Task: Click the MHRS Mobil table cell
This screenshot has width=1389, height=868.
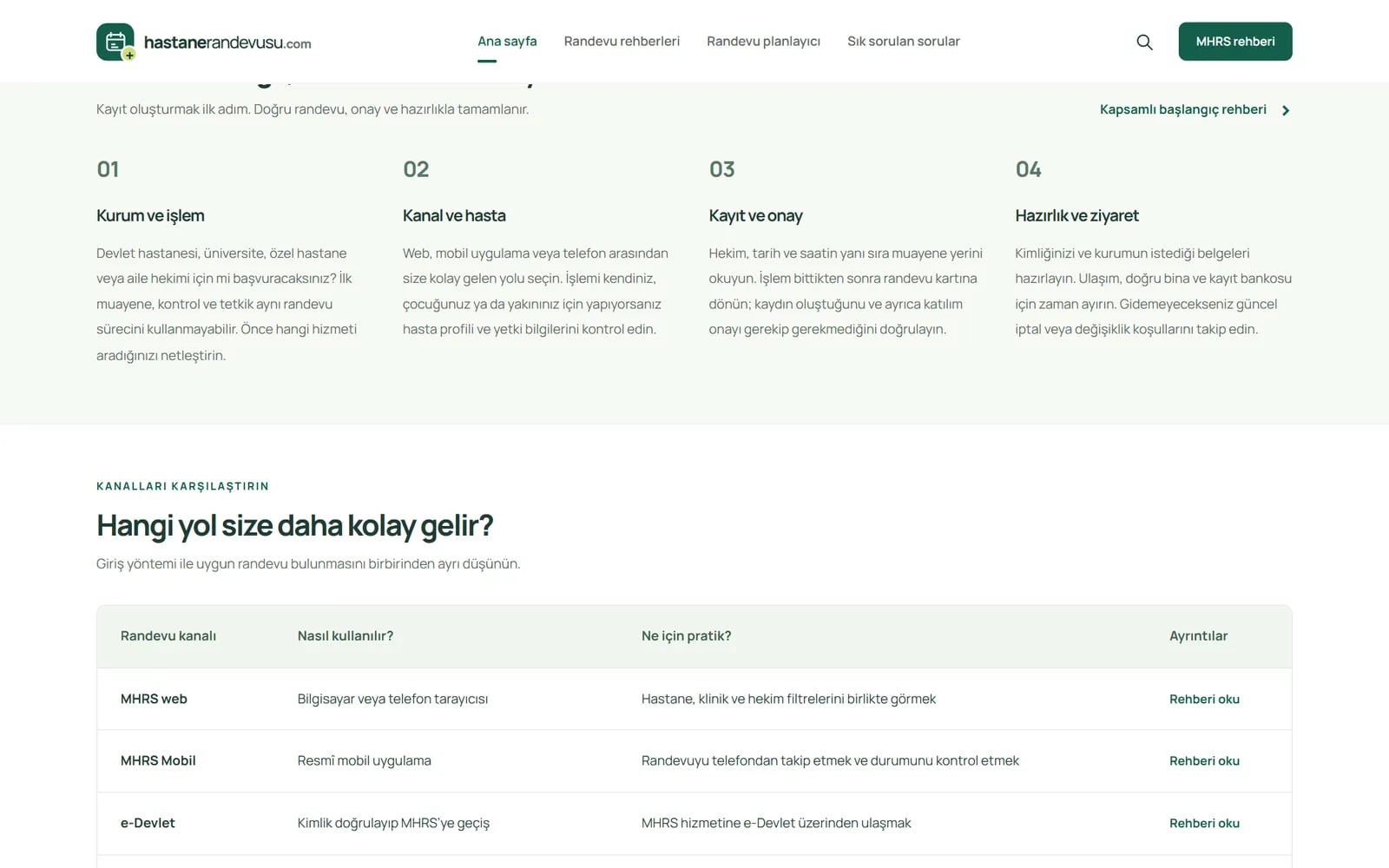Action: [x=158, y=761]
